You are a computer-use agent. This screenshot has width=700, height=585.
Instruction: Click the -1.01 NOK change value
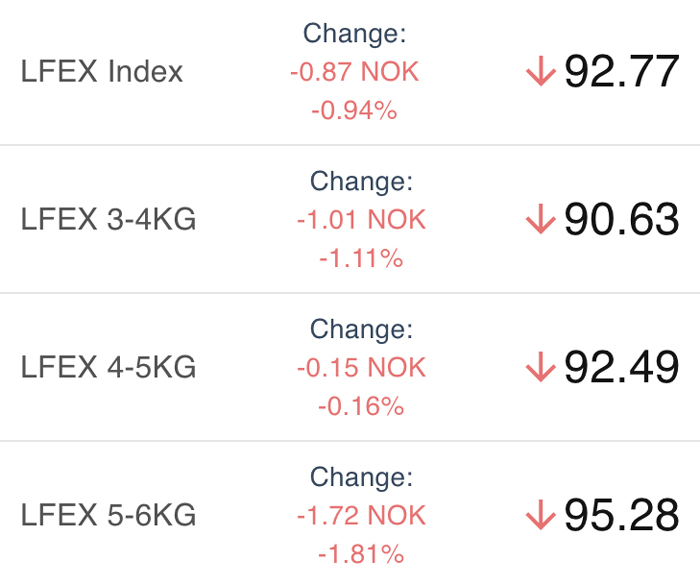(361, 220)
